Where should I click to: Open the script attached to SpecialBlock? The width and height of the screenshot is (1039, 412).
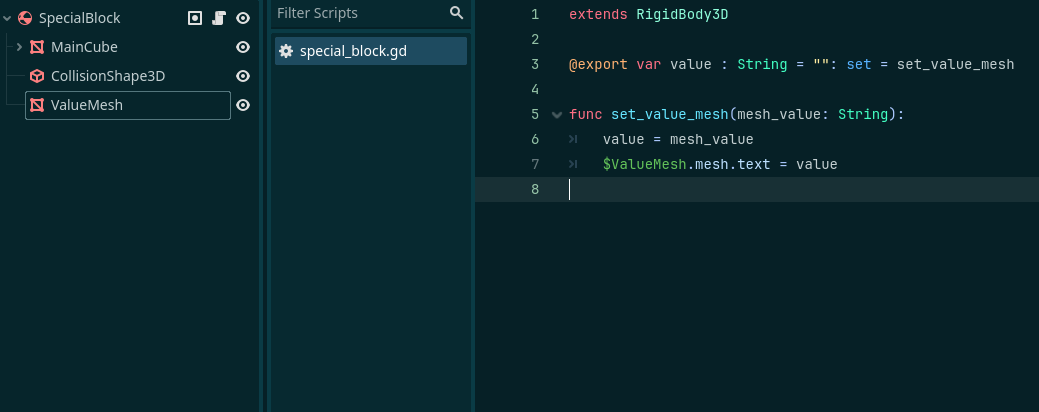[x=219, y=18]
